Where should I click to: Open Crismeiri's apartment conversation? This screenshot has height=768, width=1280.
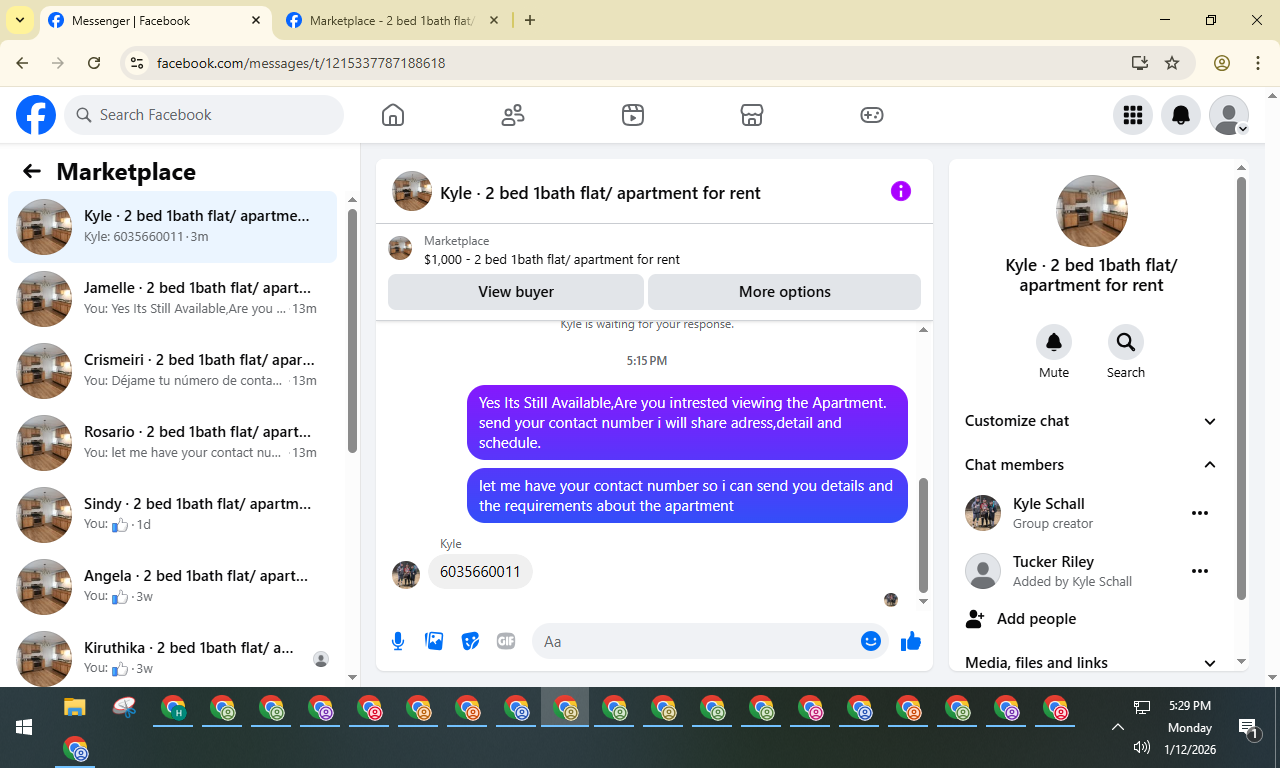(x=173, y=371)
